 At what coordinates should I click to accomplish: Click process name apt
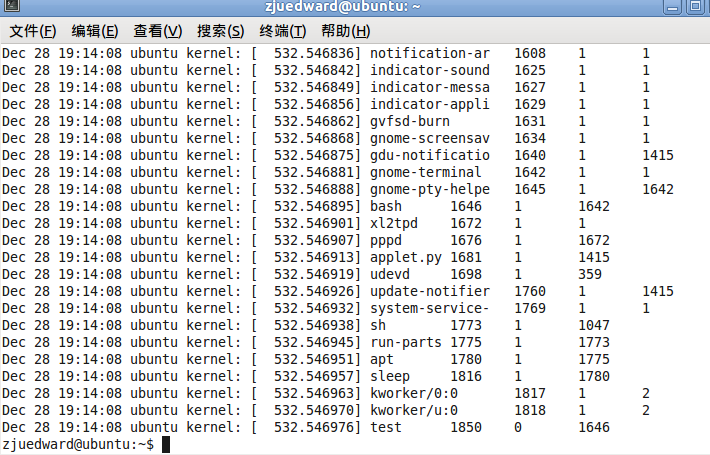coord(382,359)
